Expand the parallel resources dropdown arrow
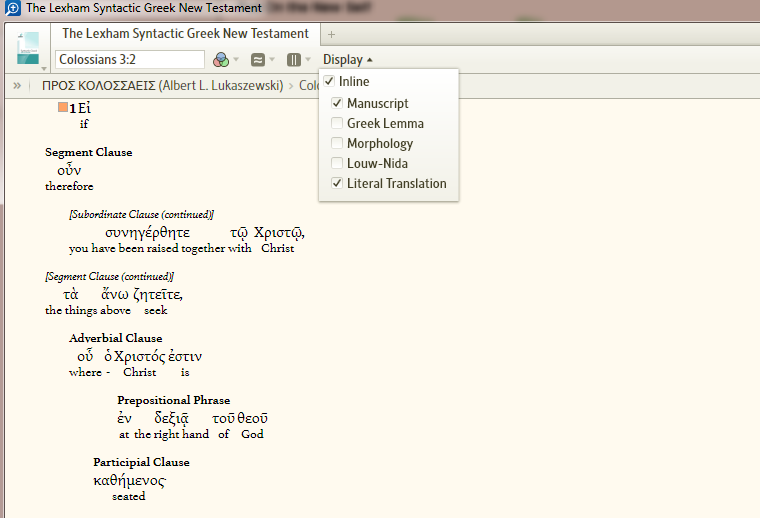Image resolution: width=760 pixels, height=518 pixels. click(x=272, y=60)
